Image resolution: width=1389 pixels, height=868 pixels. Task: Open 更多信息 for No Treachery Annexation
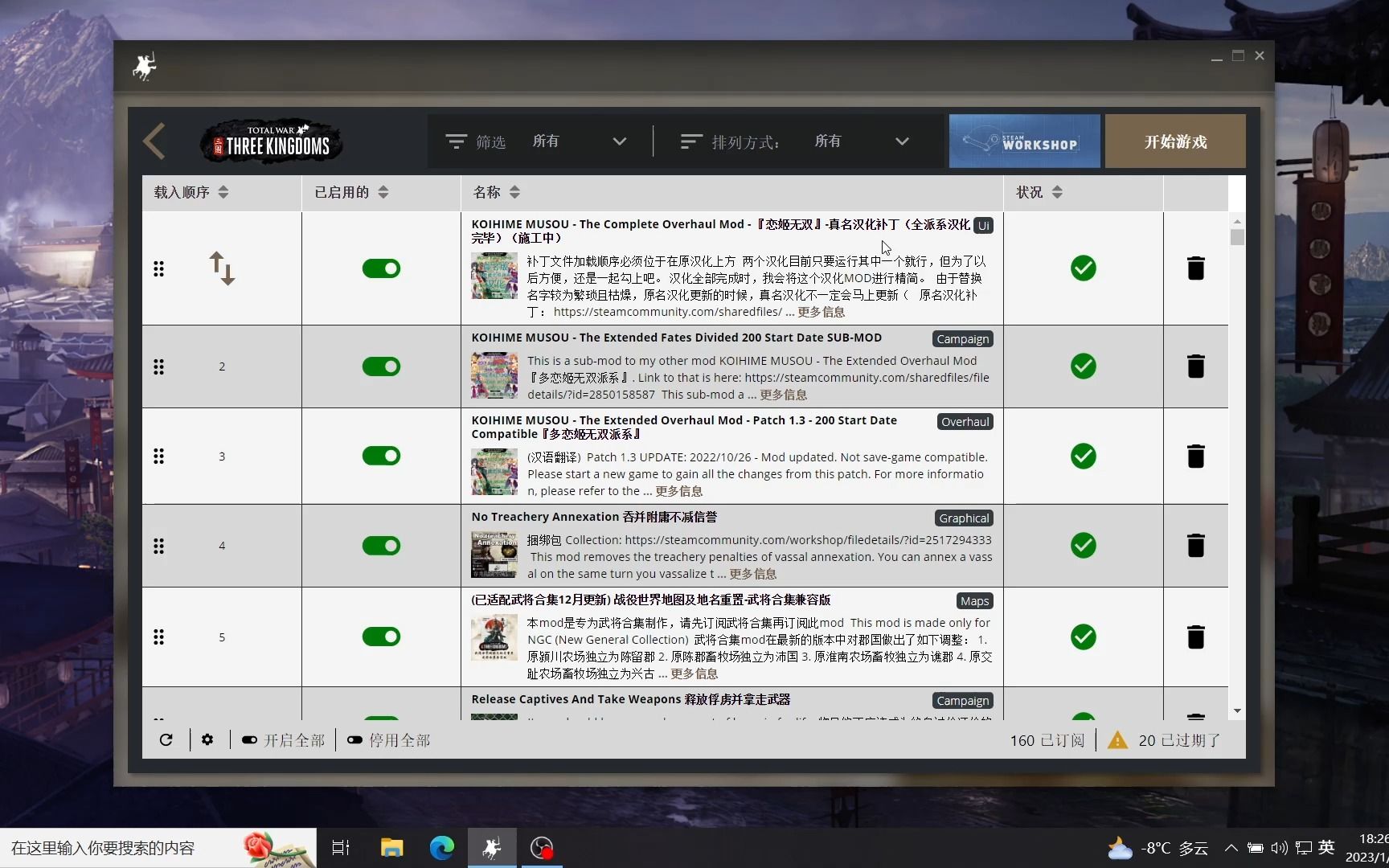tap(752, 574)
